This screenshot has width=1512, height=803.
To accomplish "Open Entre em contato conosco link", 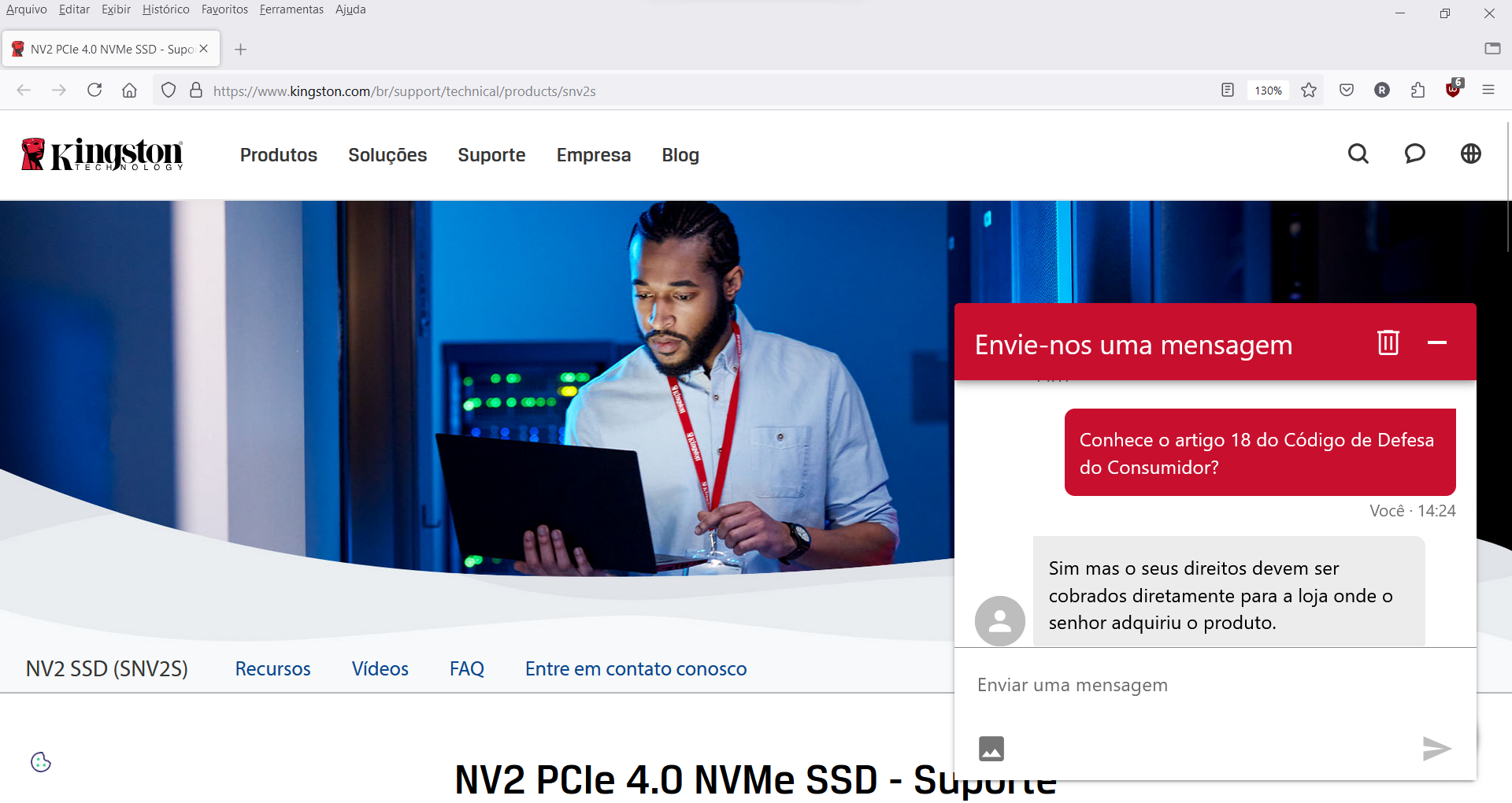I will click(x=636, y=668).
